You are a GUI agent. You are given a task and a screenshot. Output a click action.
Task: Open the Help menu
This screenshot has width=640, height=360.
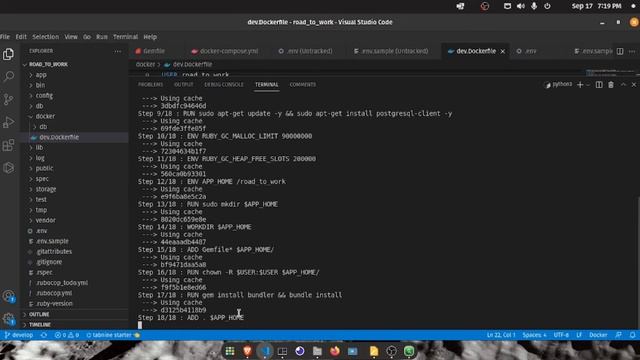(150, 37)
